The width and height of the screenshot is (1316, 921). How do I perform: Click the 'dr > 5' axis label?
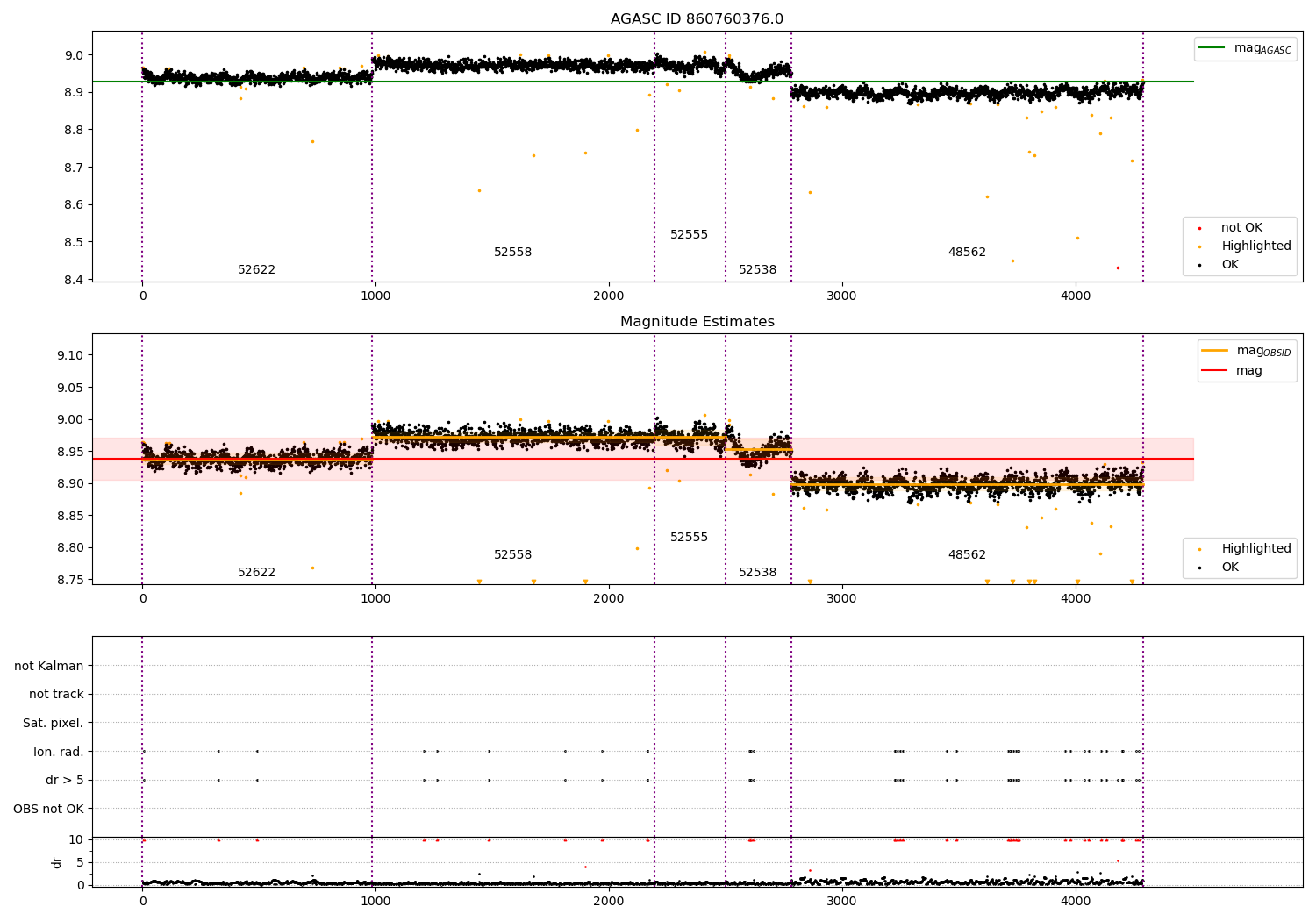(x=65, y=781)
